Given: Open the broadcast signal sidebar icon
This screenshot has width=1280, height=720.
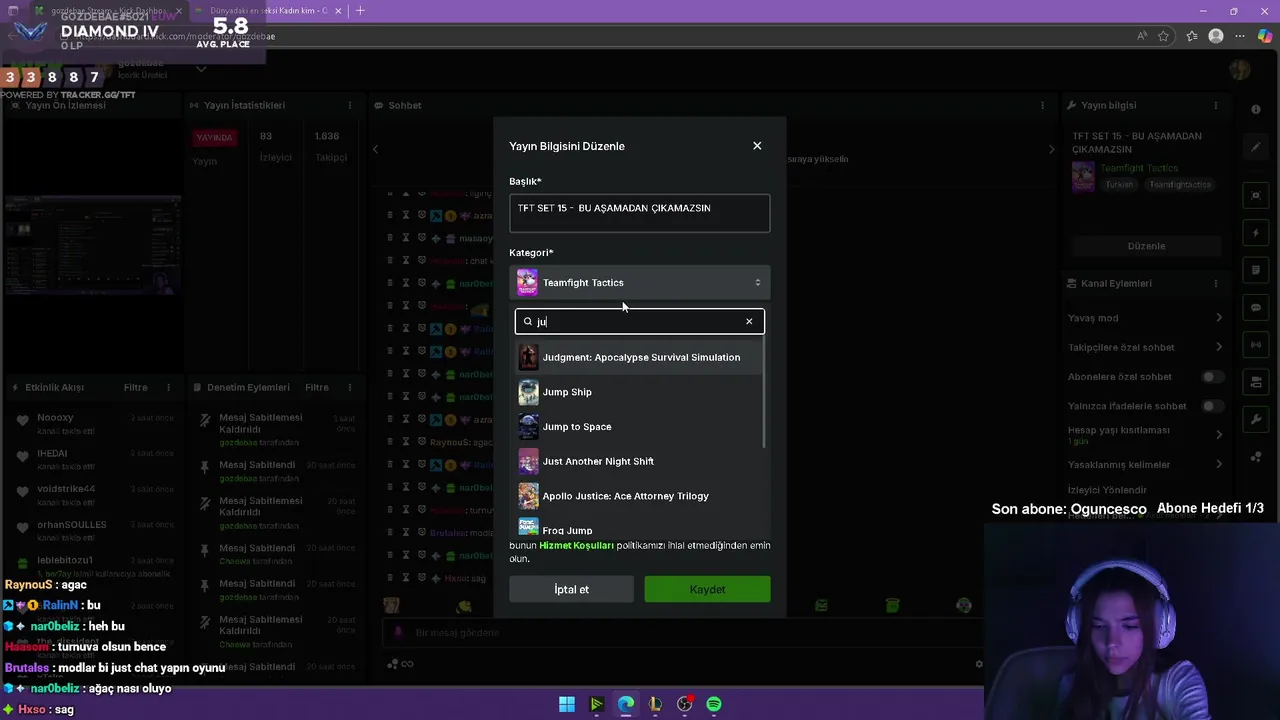Looking at the screenshot, I should click(x=1256, y=345).
